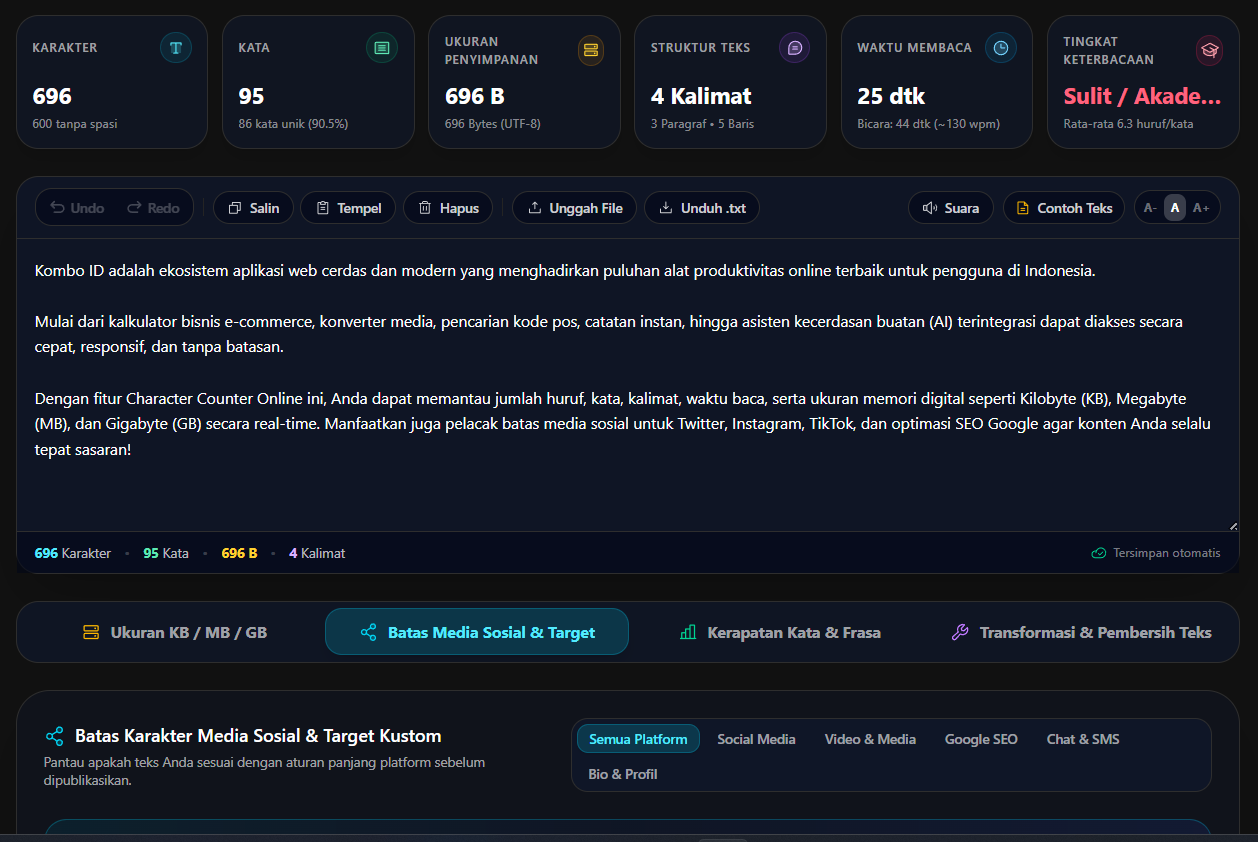This screenshot has height=842, width=1258.
Task: Select Batas Media Sosial & Target tab
Action: coord(477,632)
